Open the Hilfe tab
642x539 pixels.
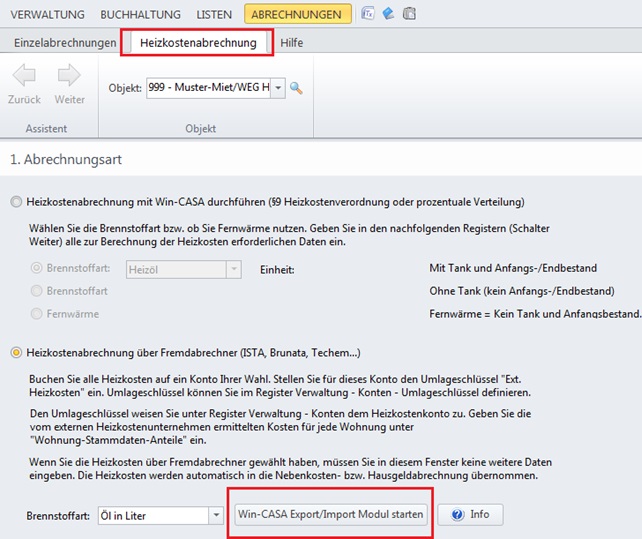[x=292, y=43]
